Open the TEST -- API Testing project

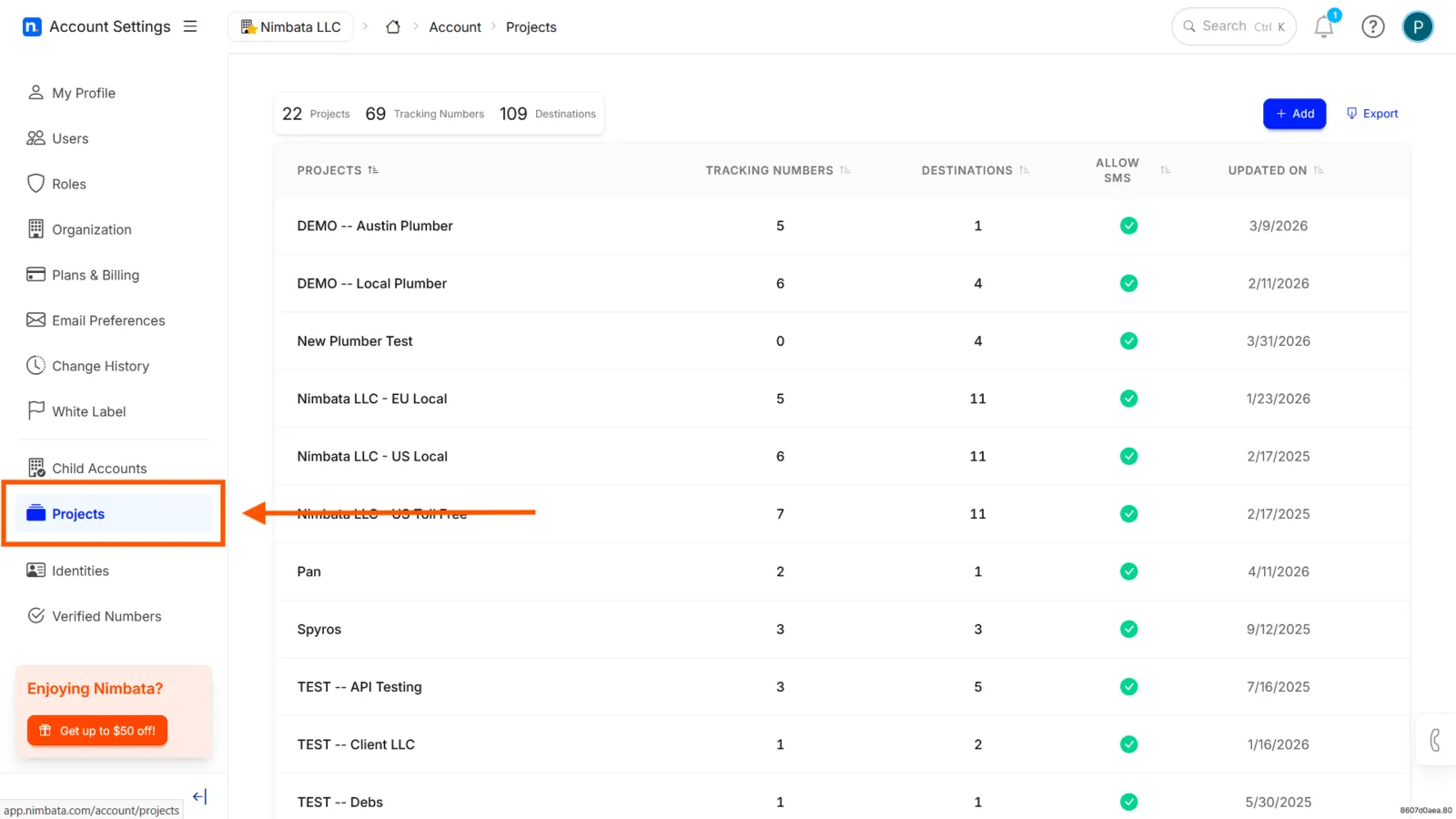[359, 687]
